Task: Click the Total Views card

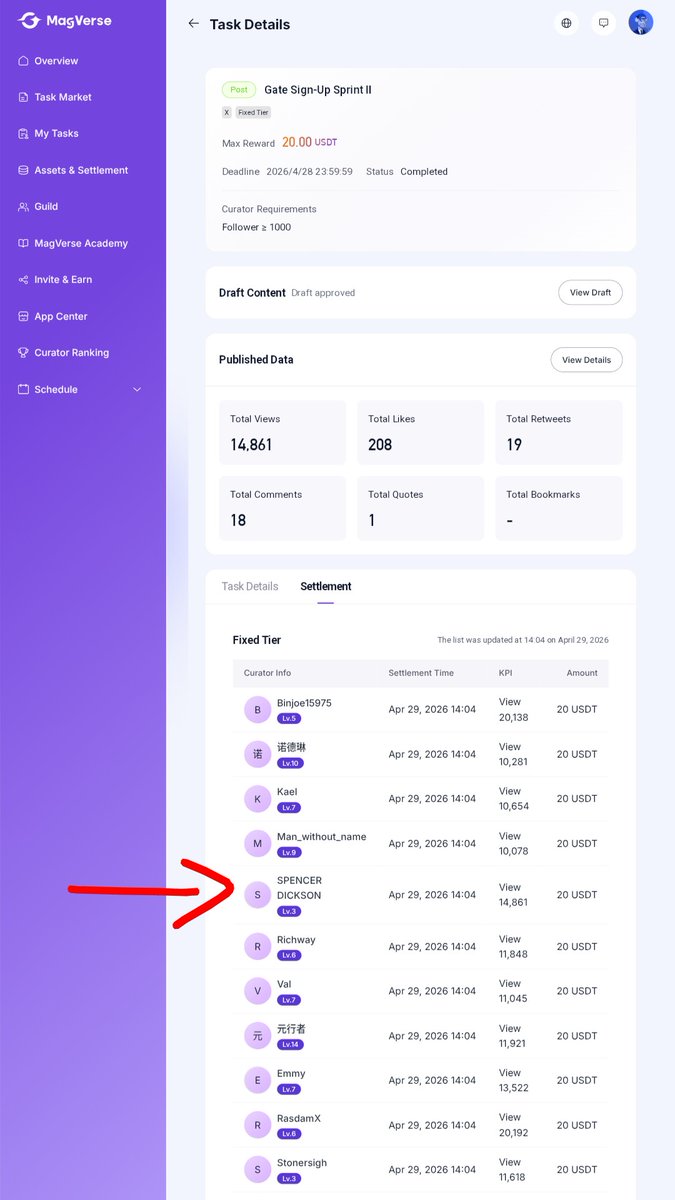Action: tap(282, 433)
